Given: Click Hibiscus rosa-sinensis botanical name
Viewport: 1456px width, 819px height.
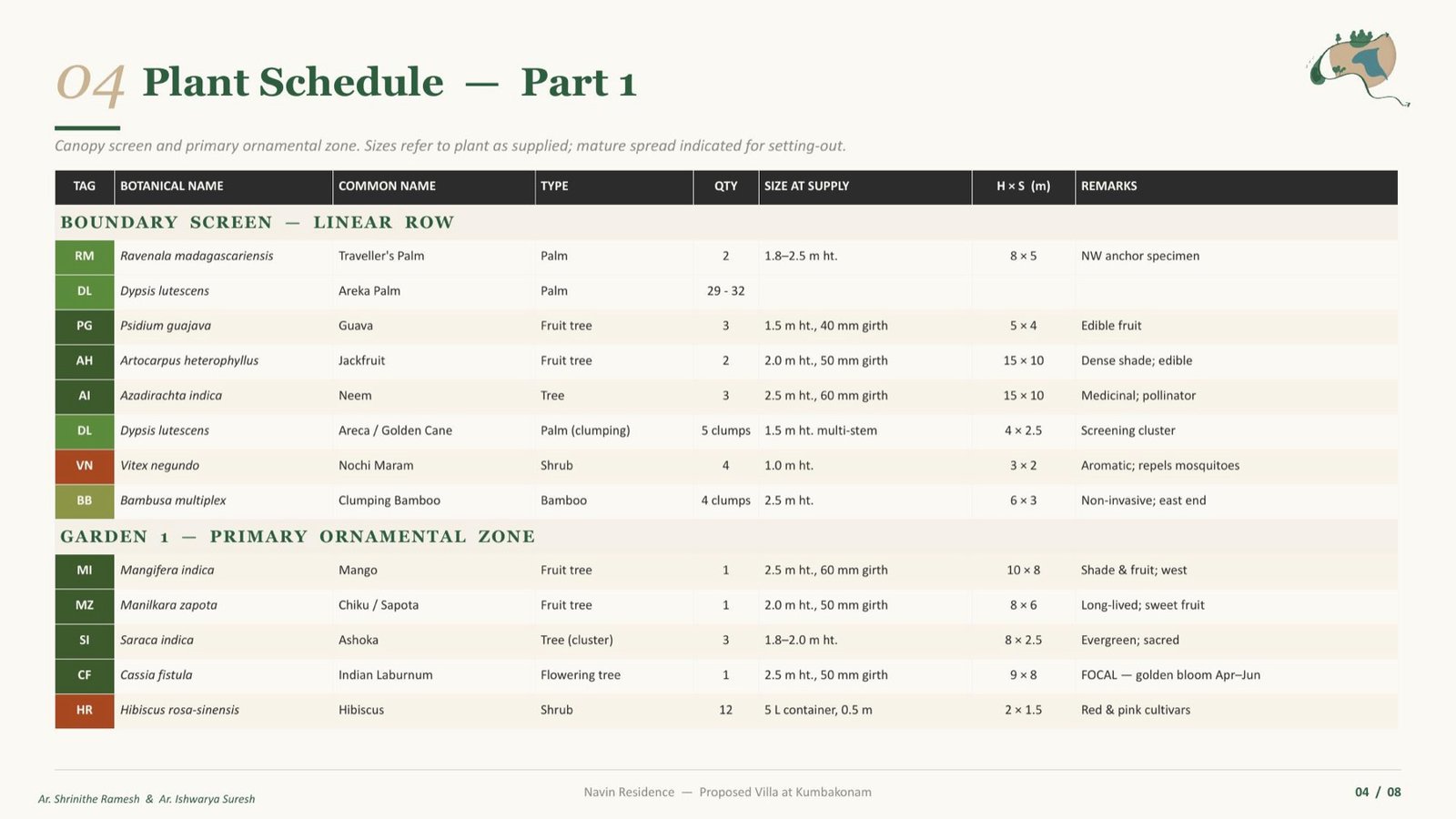Looking at the screenshot, I should [179, 711].
